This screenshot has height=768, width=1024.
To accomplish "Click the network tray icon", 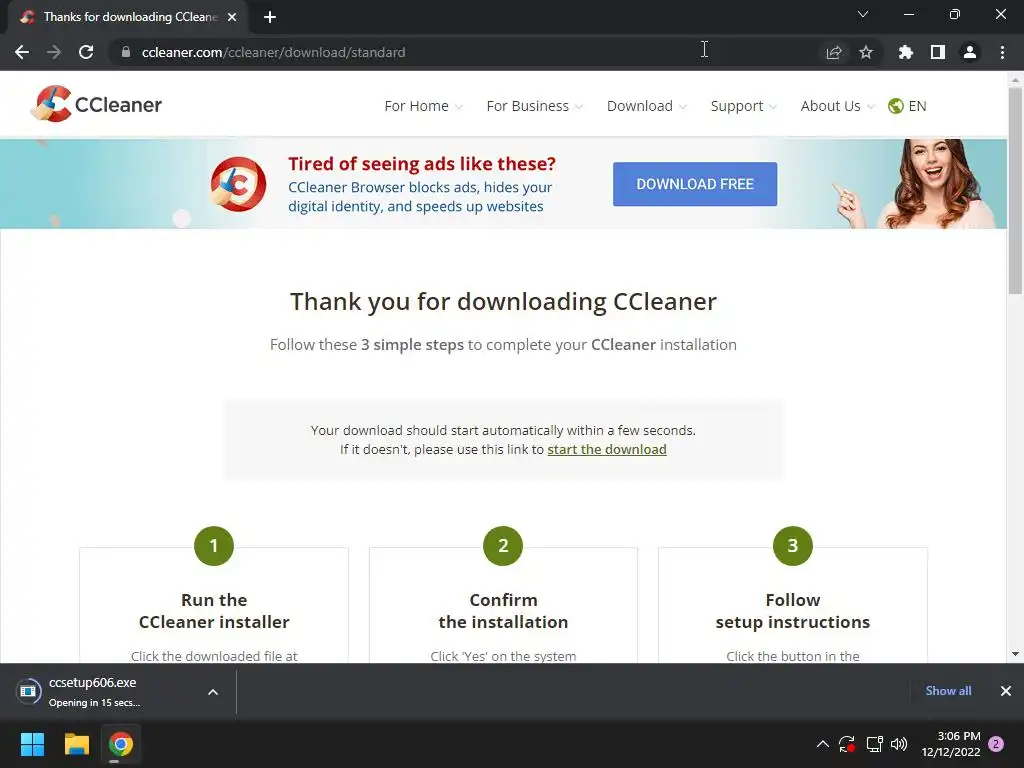I will (x=874, y=744).
